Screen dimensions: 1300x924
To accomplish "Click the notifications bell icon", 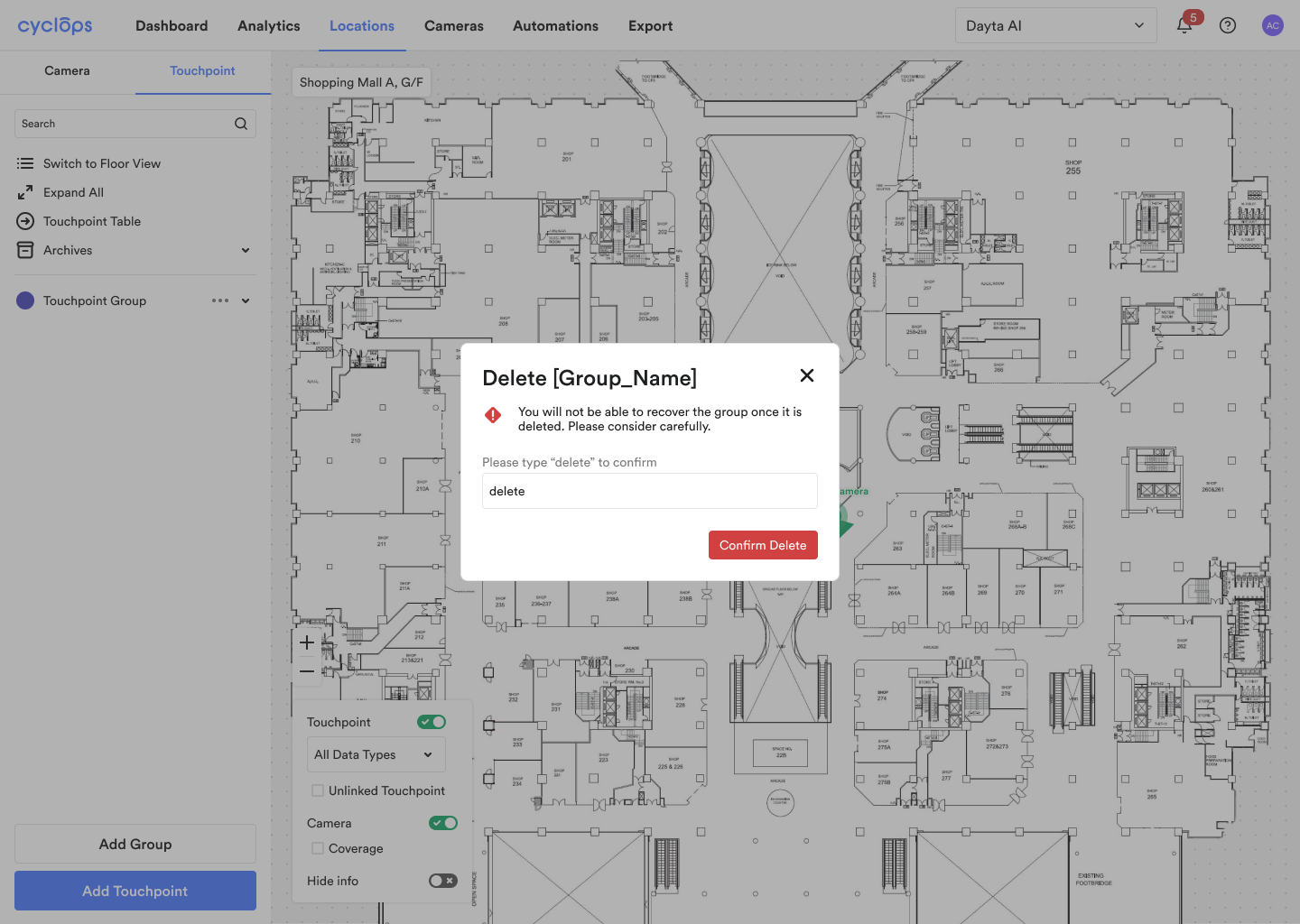I will [x=1184, y=26].
